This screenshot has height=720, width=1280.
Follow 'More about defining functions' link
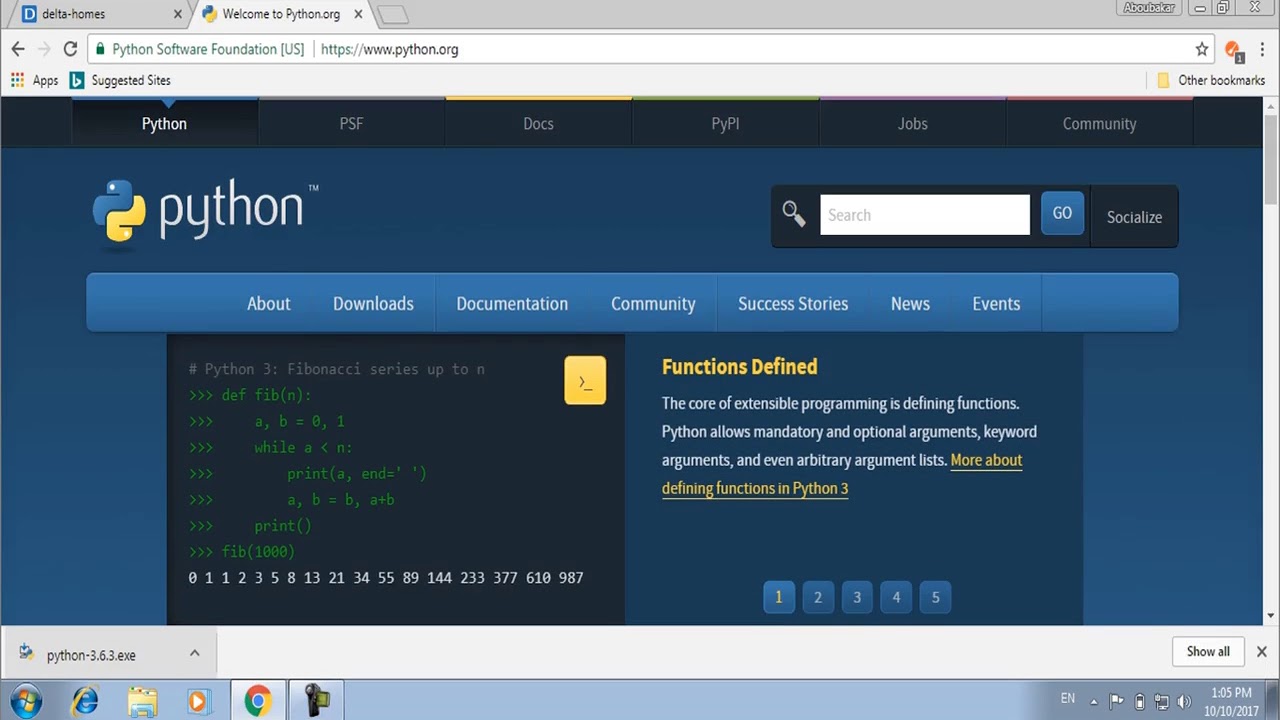[842, 474]
